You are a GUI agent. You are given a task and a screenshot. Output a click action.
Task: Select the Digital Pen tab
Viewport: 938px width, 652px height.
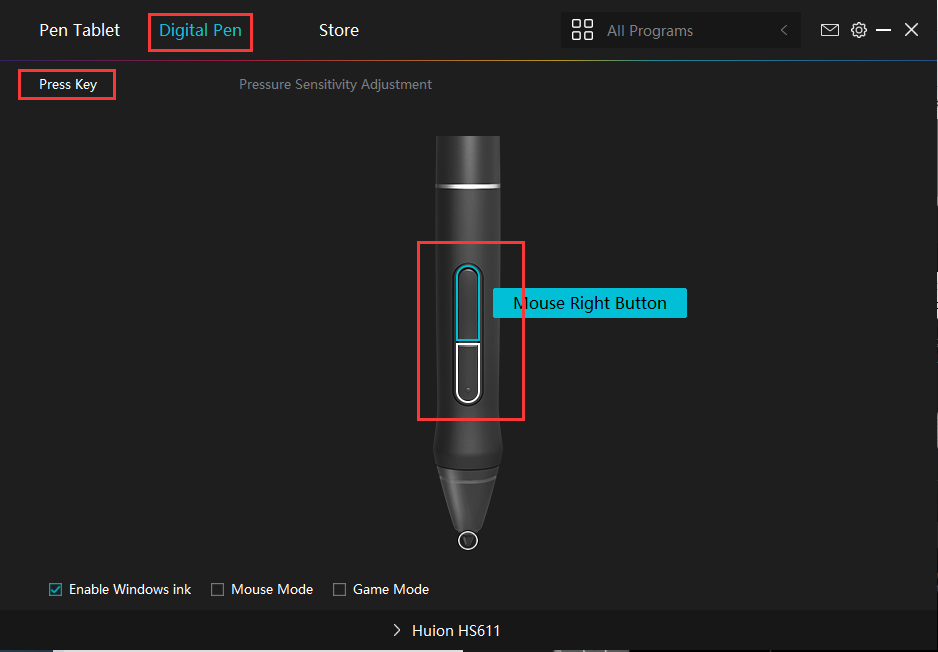(x=200, y=31)
